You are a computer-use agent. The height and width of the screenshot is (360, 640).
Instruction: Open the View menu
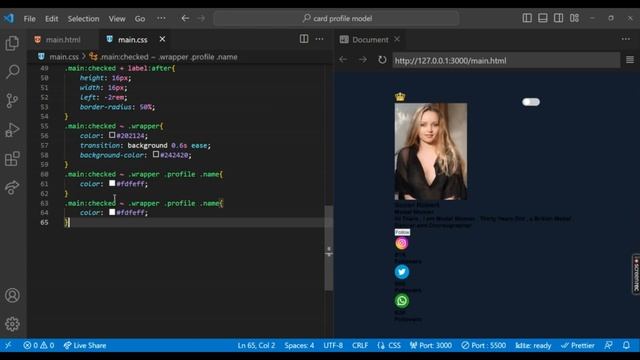[117, 19]
